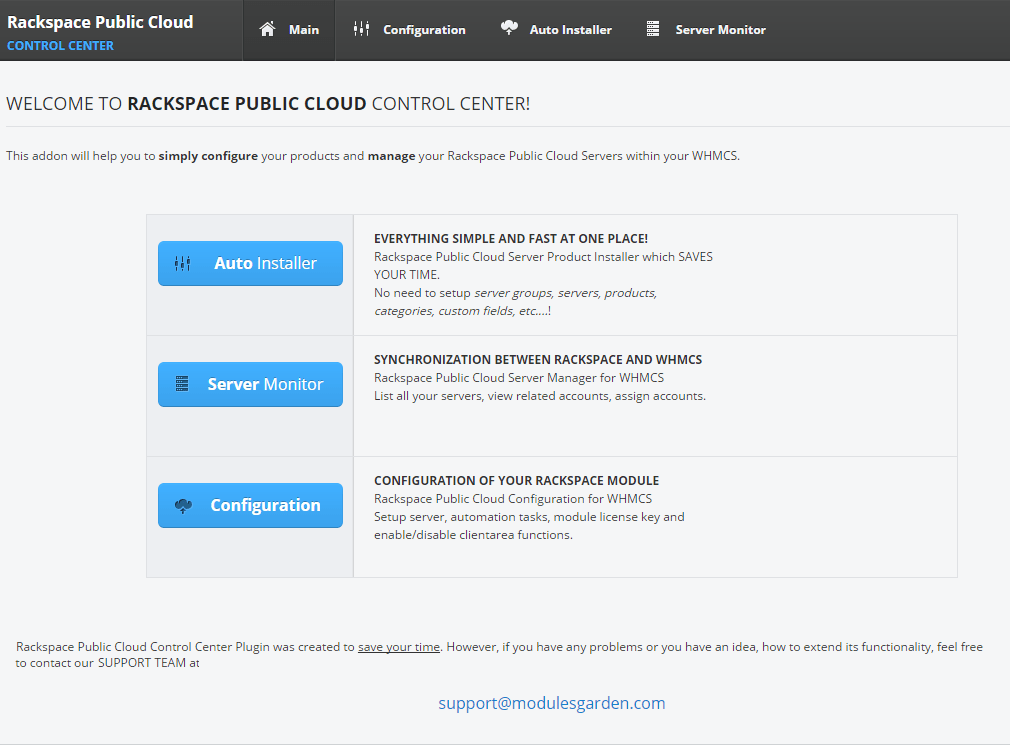Go to Auto Installer in the top navigation
Screen dimensions: 1010x745
[557, 30]
